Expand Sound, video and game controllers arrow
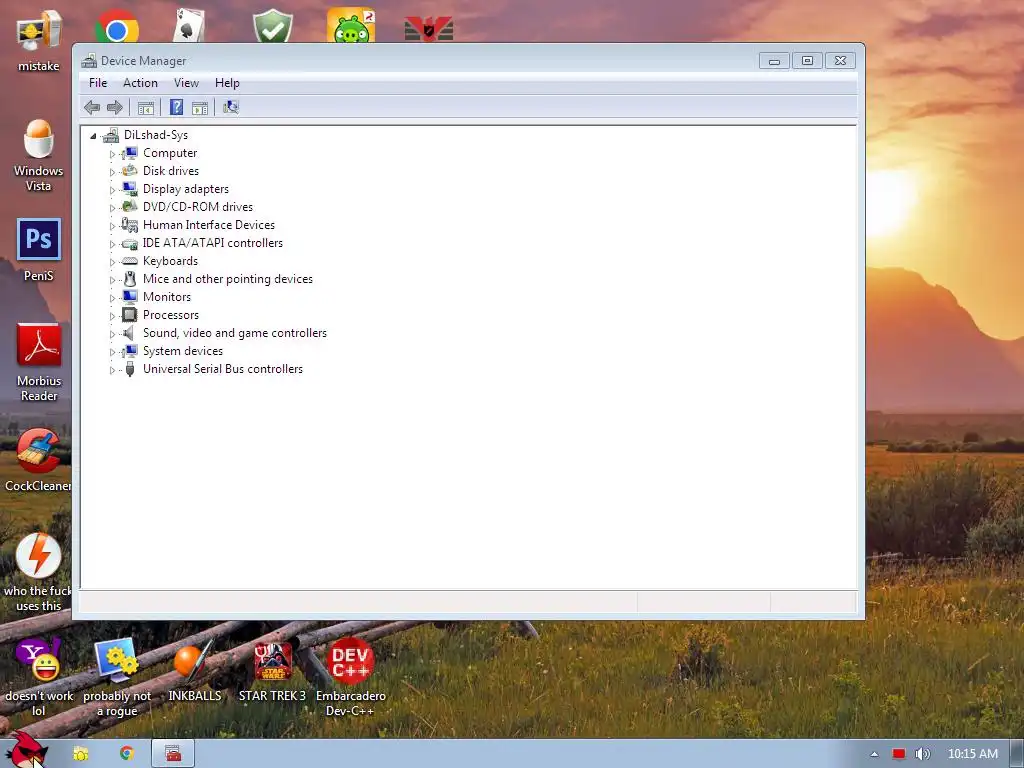This screenshot has width=1024, height=768. (x=112, y=334)
